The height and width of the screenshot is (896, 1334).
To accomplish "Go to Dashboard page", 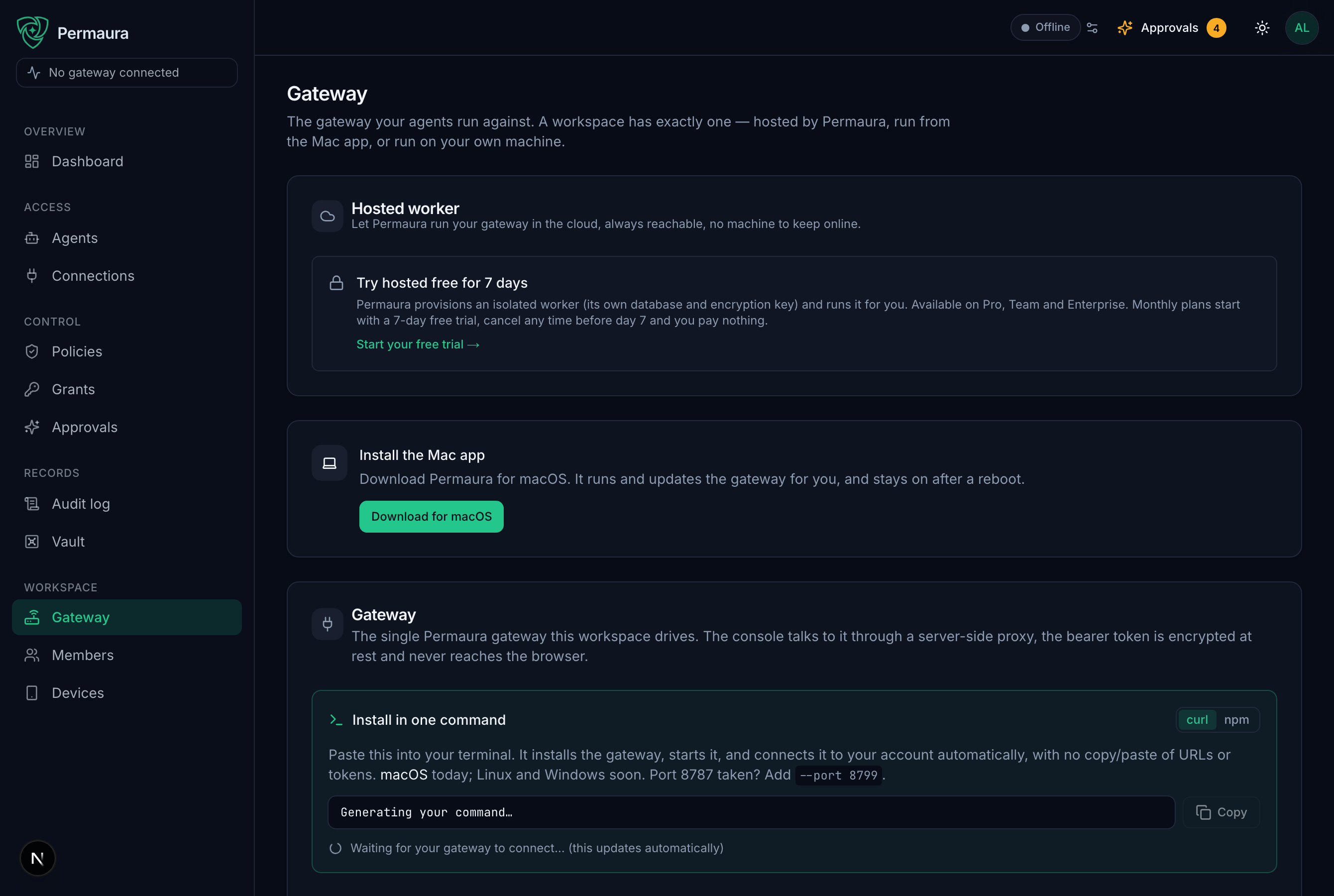I will coord(127,162).
